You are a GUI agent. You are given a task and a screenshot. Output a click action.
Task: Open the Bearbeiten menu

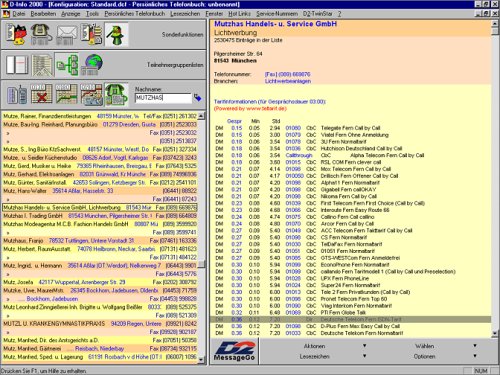click(43, 14)
